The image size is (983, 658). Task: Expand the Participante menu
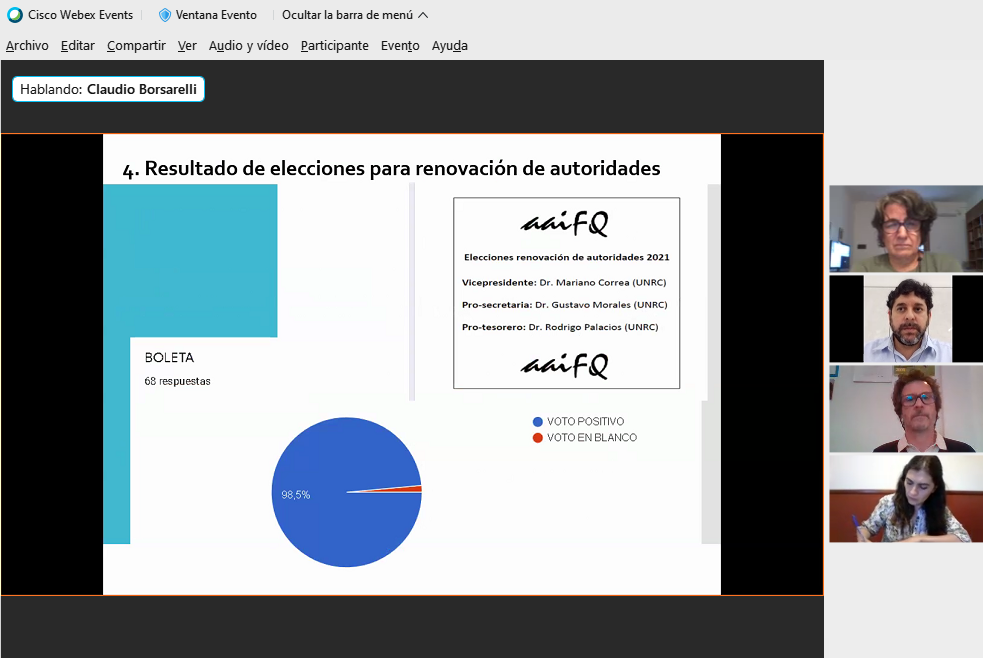pyautogui.click(x=334, y=46)
